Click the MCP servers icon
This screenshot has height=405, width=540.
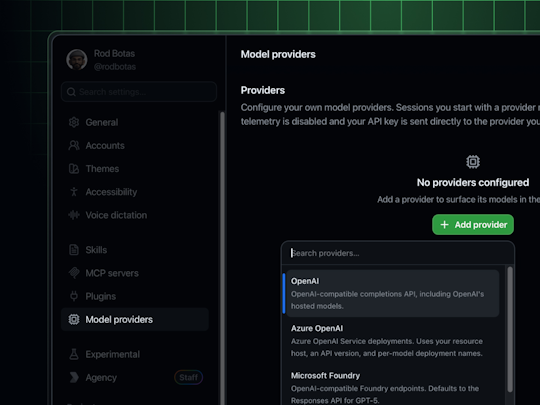[x=74, y=273]
